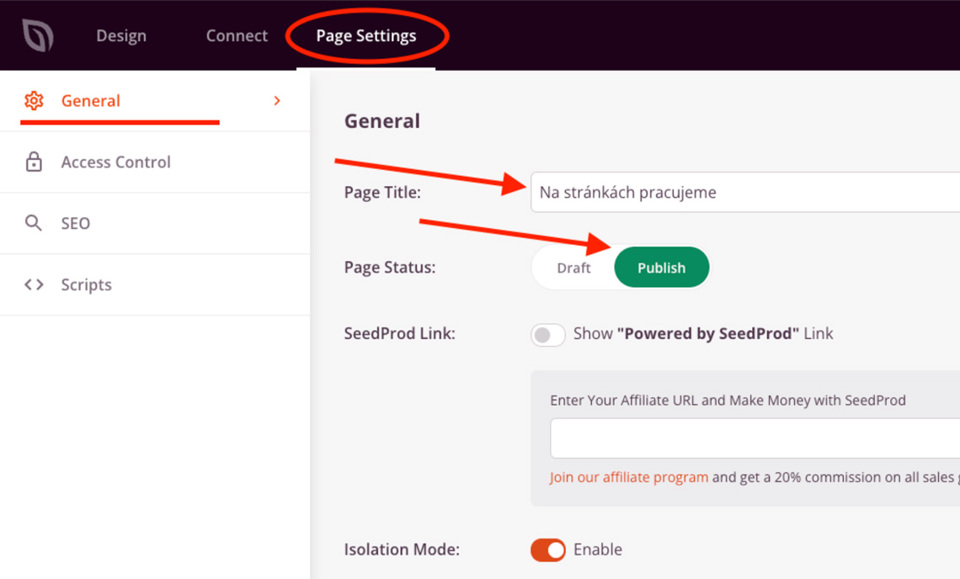This screenshot has width=960, height=579.
Task: Open General settings in sidebar
Action: [155, 101]
